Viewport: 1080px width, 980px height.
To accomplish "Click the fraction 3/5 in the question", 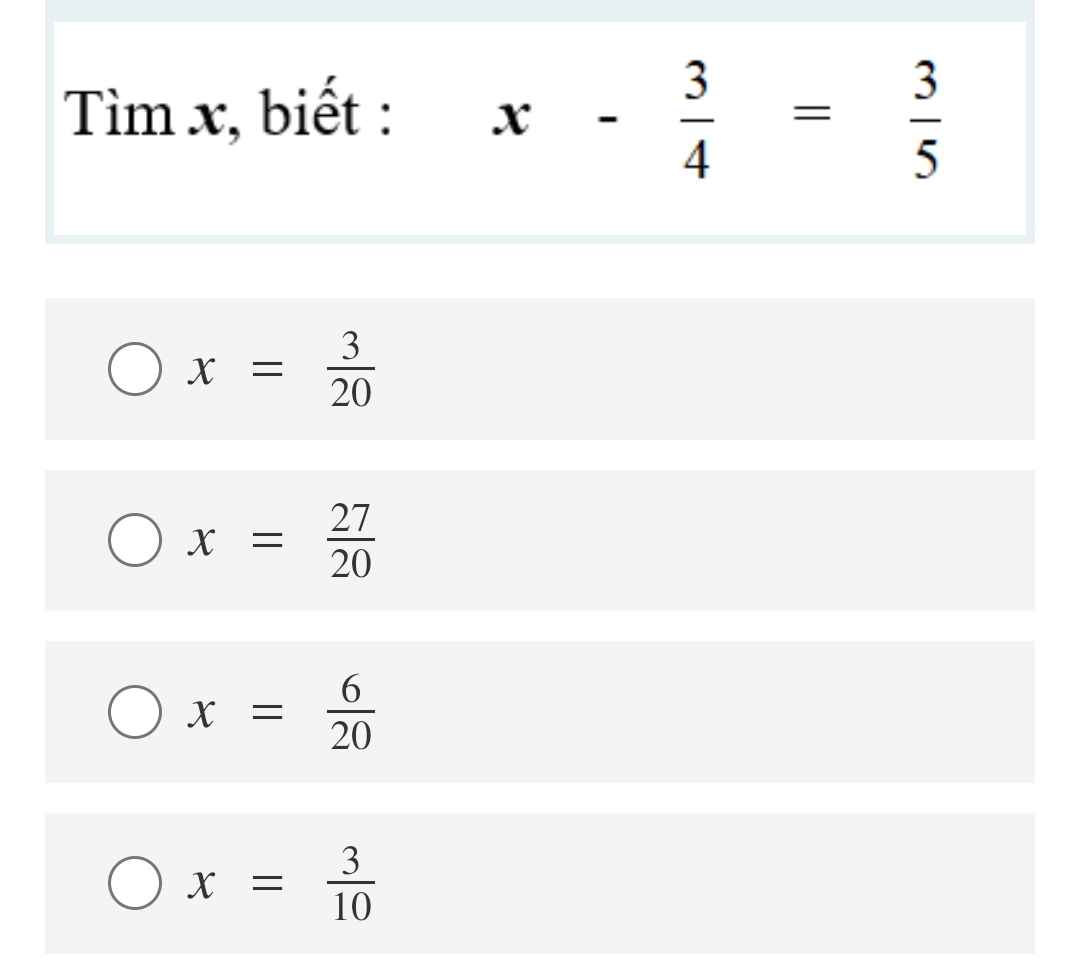I will tap(925, 120).
